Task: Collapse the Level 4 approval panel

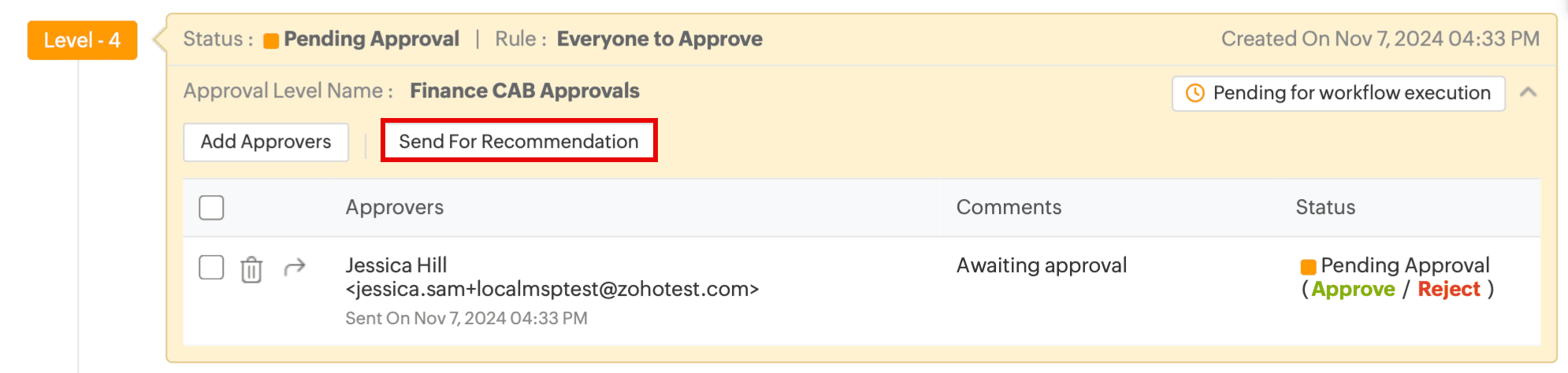Action: pyautogui.click(x=1529, y=93)
